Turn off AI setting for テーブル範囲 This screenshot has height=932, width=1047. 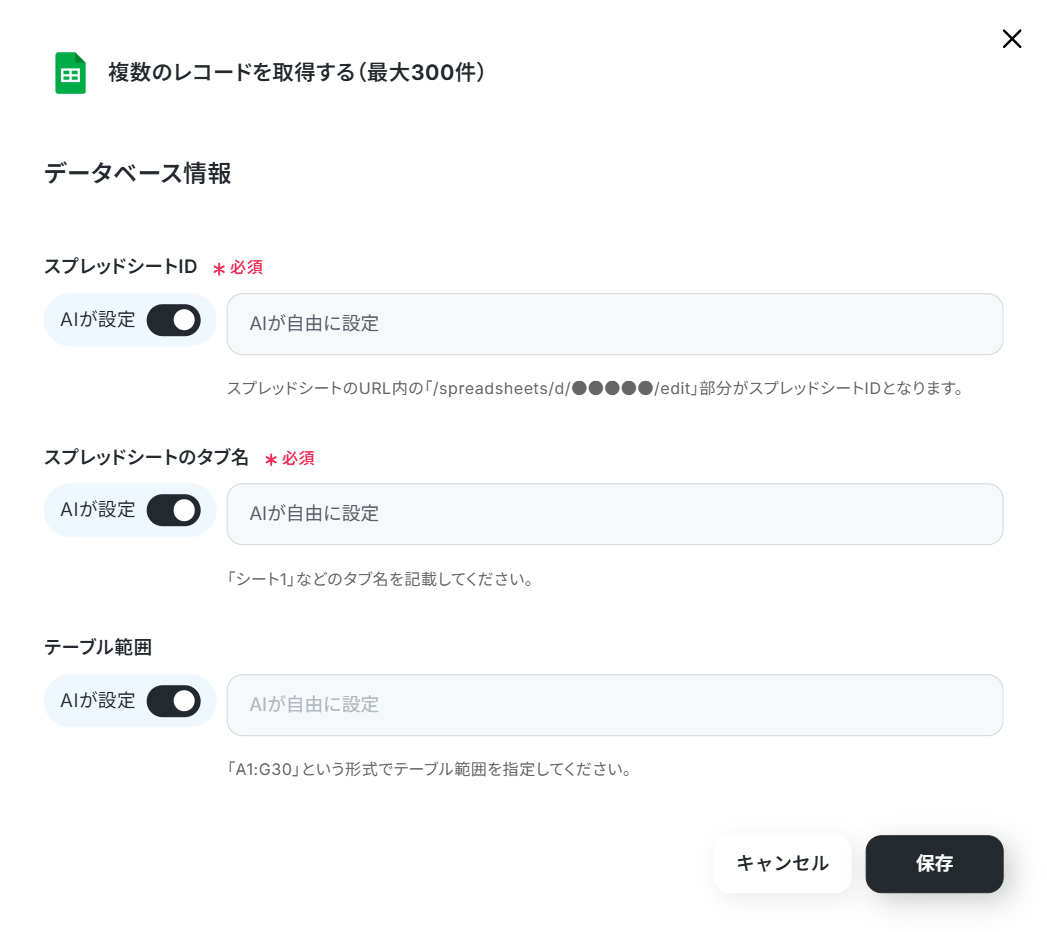click(174, 701)
